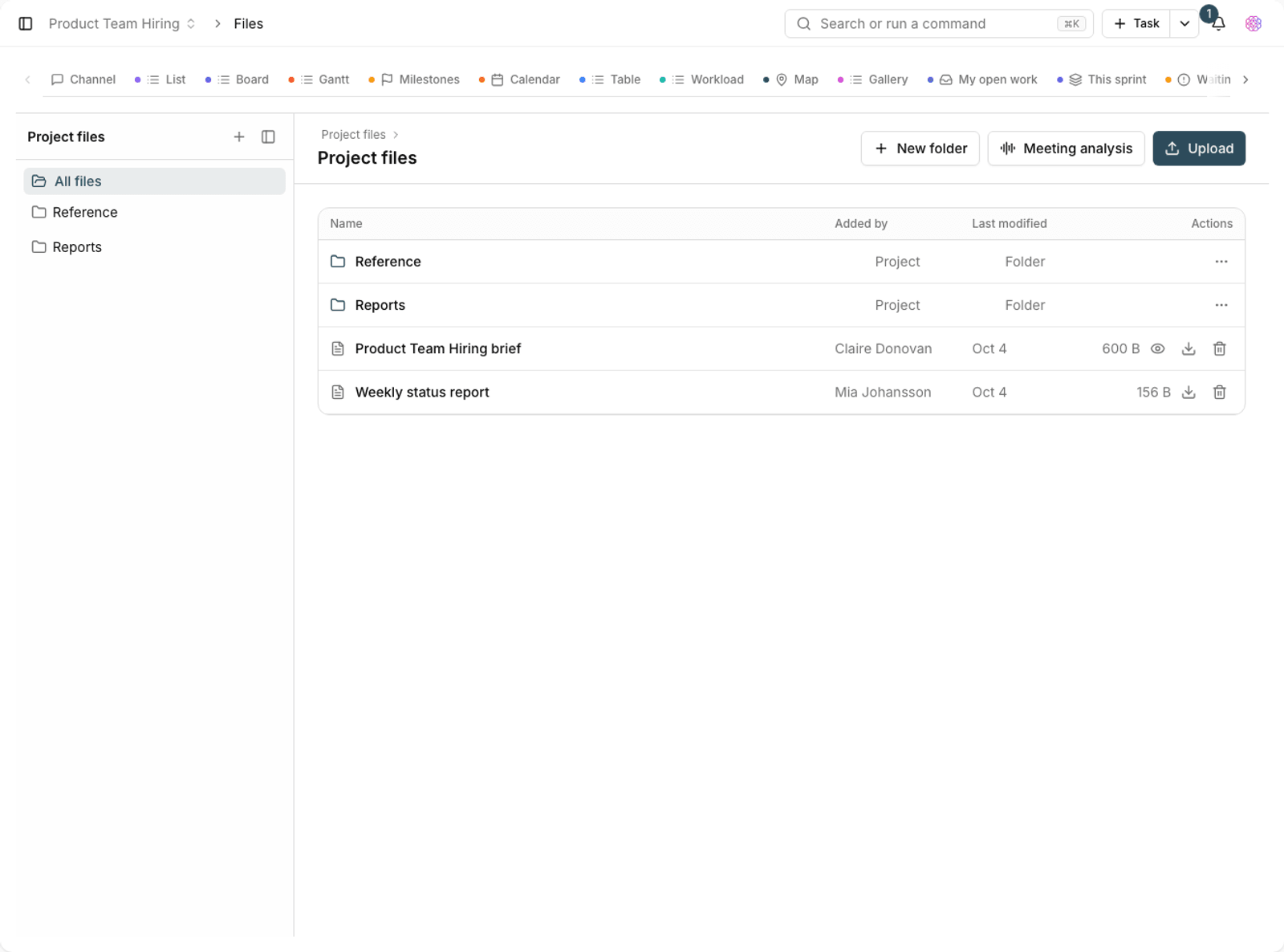This screenshot has width=1284, height=952.
Task: Switch to the Map tab
Action: tap(791, 79)
